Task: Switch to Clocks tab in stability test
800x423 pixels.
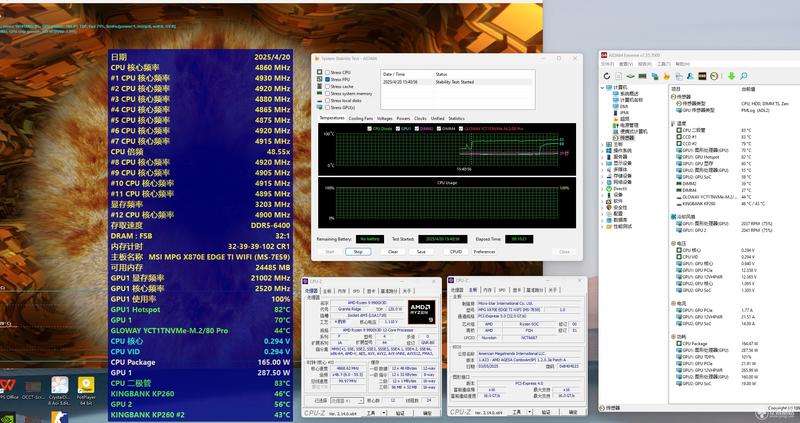Action: pyautogui.click(x=420, y=118)
